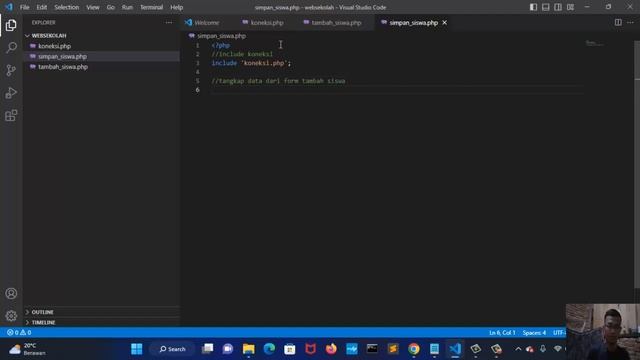640x360 pixels.
Task: Open the Go menu
Action: pos(111,7)
